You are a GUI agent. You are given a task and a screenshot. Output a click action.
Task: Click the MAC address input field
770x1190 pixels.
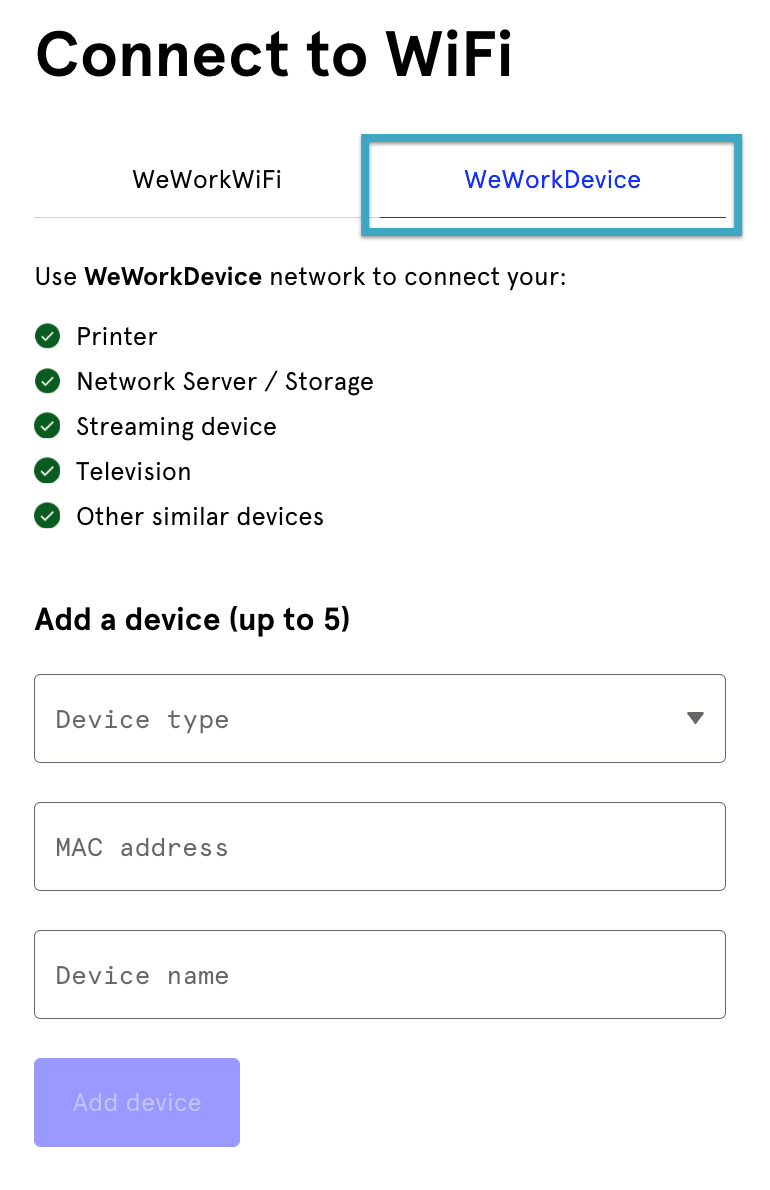pos(380,846)
